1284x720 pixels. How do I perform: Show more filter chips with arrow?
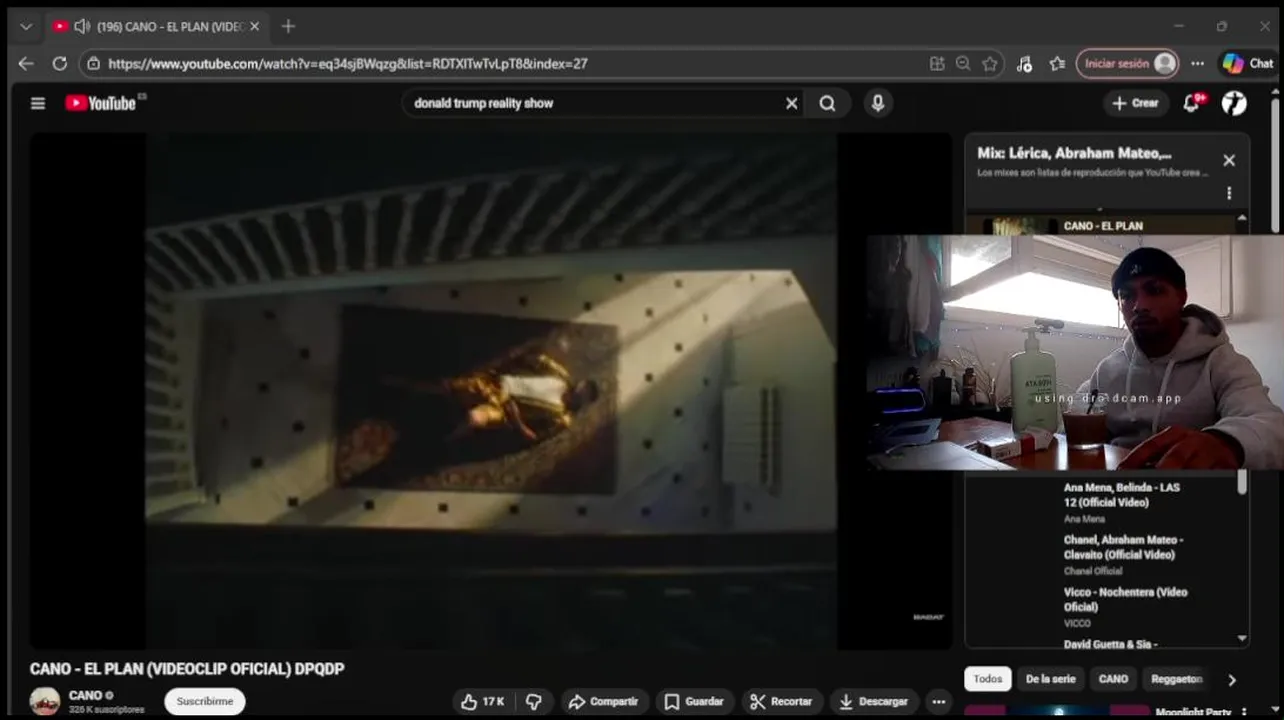1231,679
